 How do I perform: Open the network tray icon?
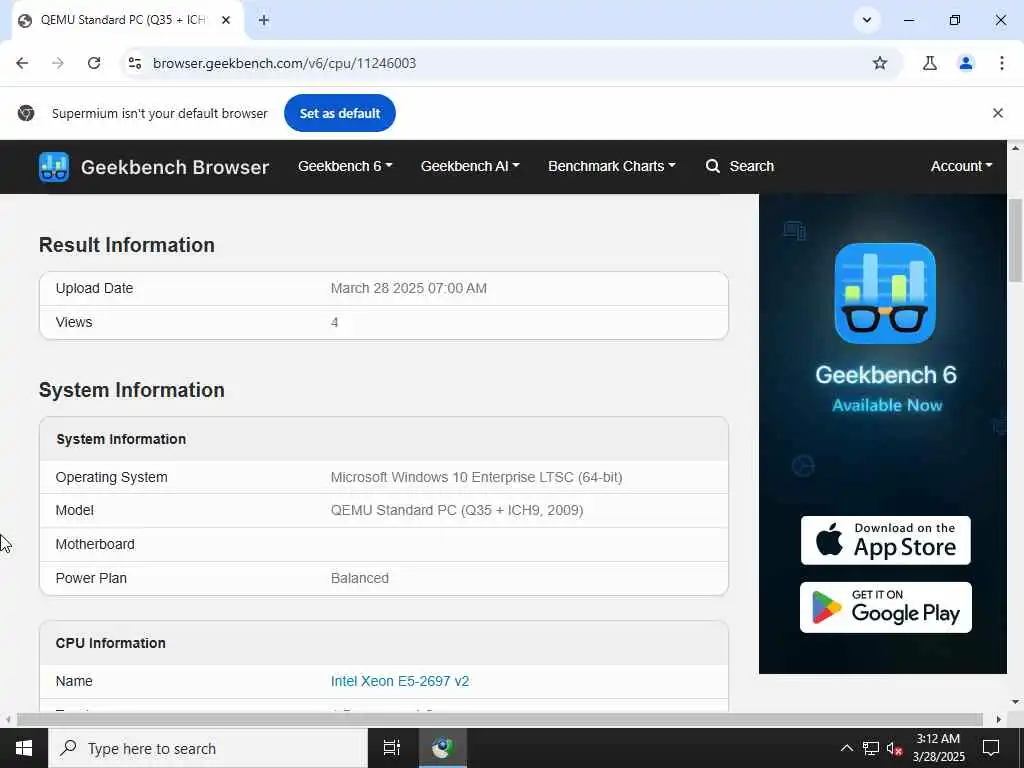(871, 748)
